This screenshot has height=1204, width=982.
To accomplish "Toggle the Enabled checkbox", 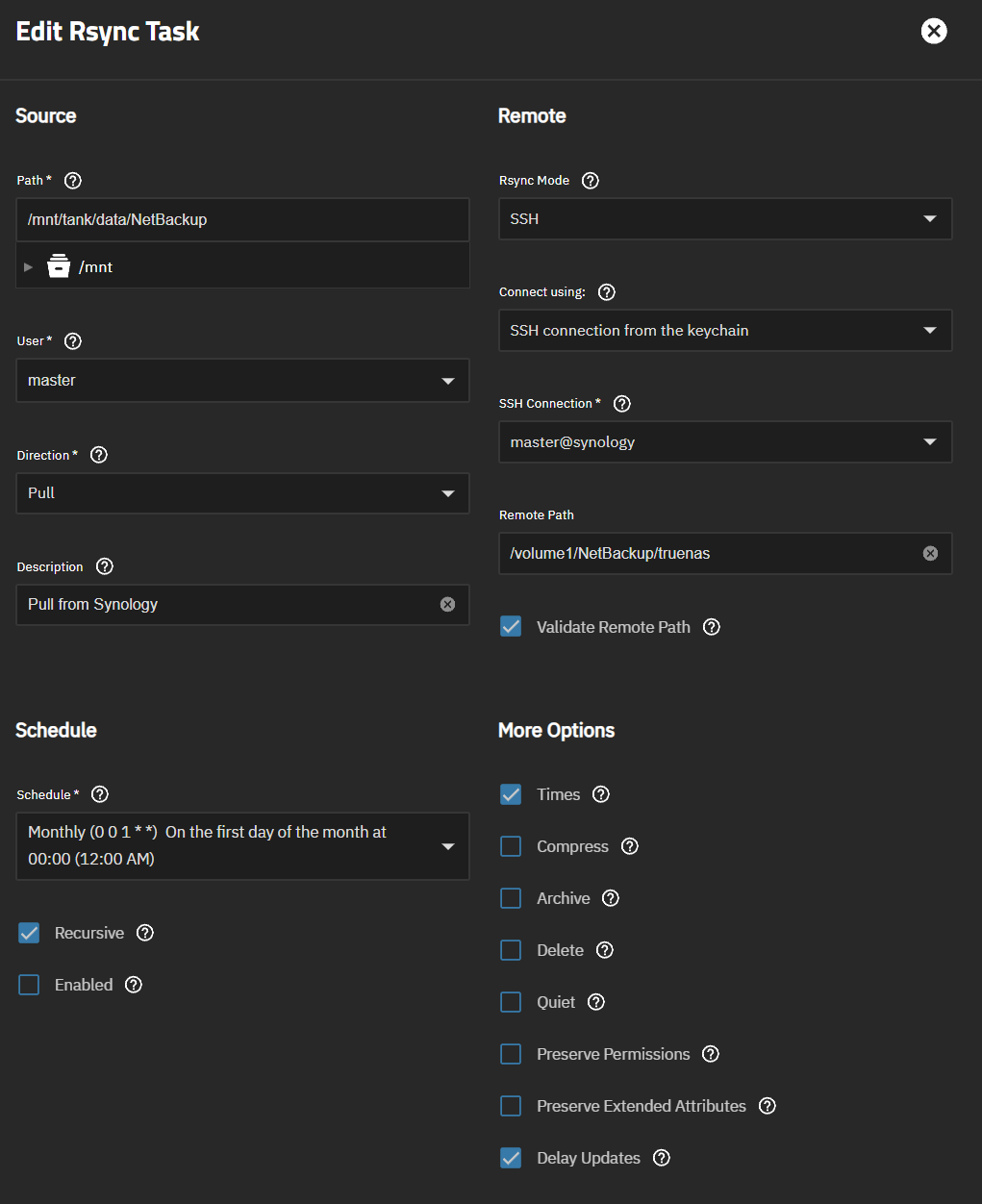I will coord(30,985).
